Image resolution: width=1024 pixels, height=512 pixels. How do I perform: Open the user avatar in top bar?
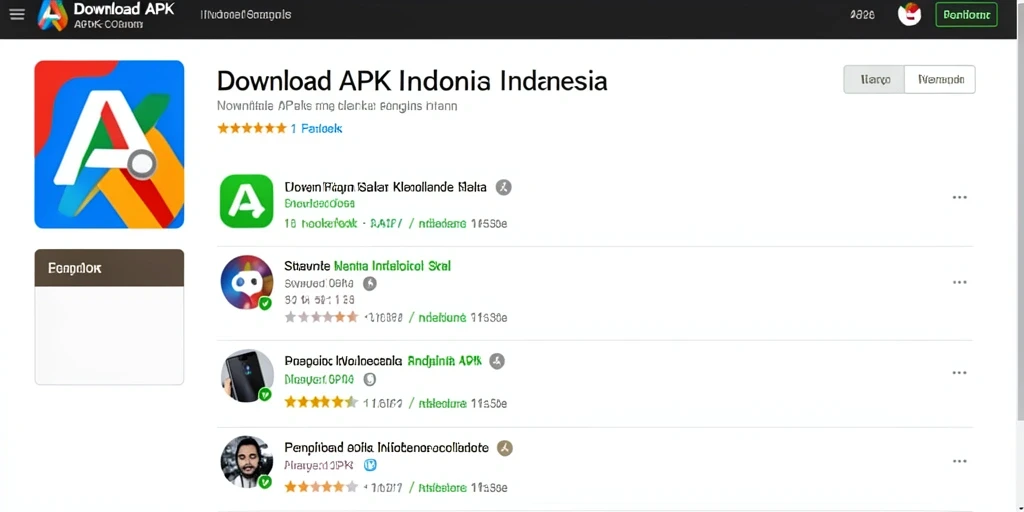[909, 15]
